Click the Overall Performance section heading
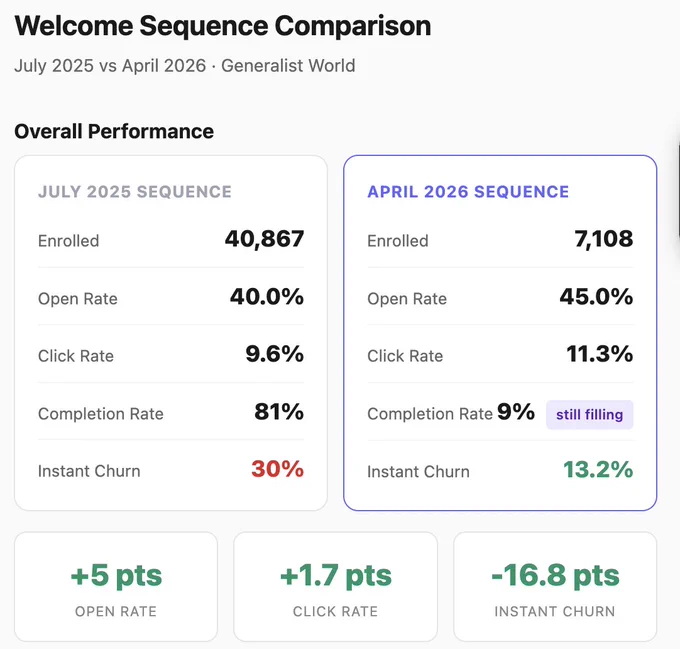Image resolution: width=680 pixels, height=649 pixels. click(114, 131)
